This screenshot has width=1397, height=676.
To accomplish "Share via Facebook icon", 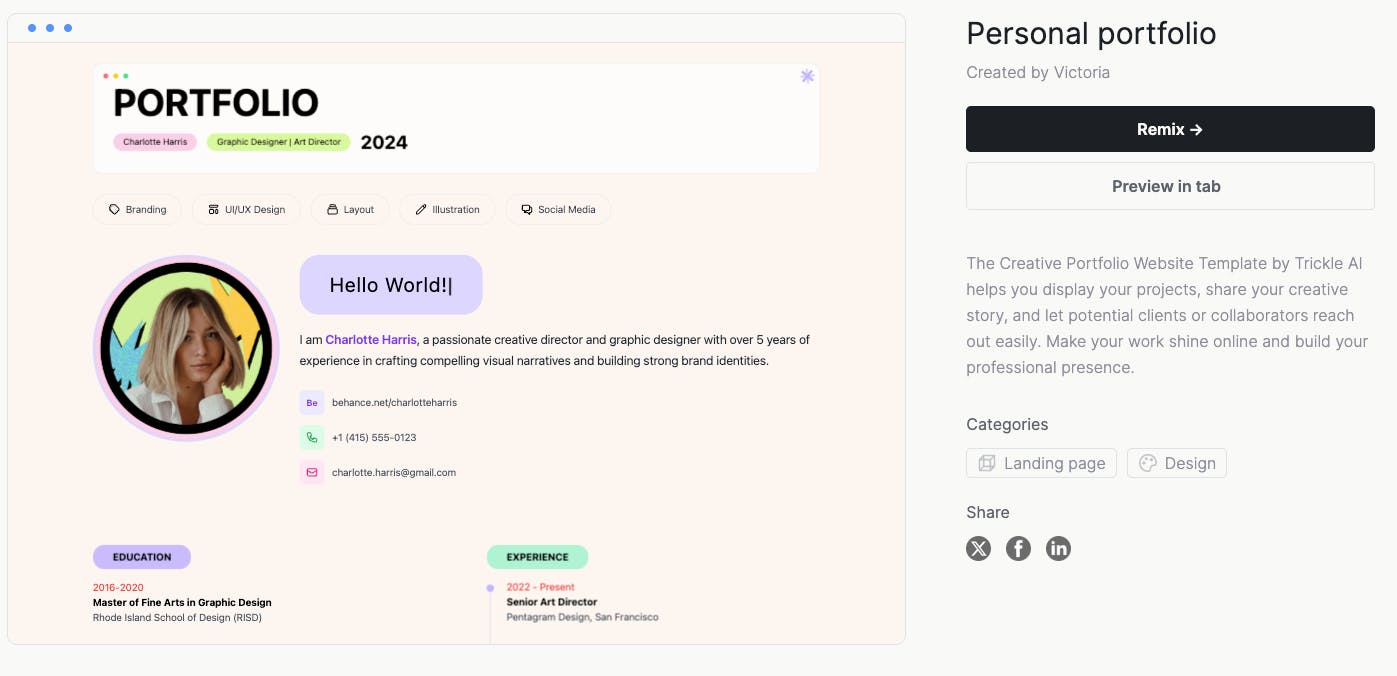I will pos(1018,548).
